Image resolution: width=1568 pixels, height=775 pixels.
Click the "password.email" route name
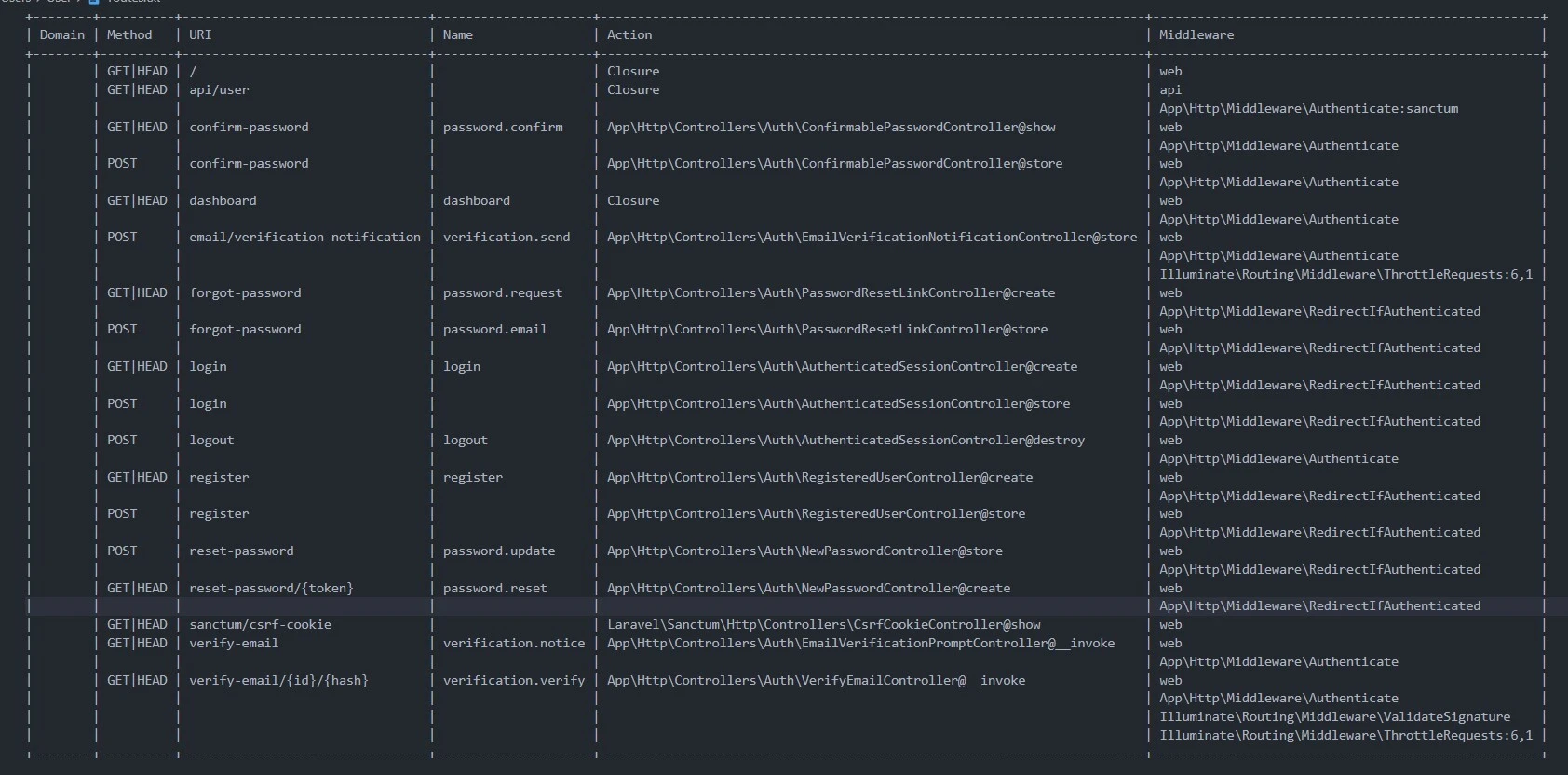coord(495,330)
